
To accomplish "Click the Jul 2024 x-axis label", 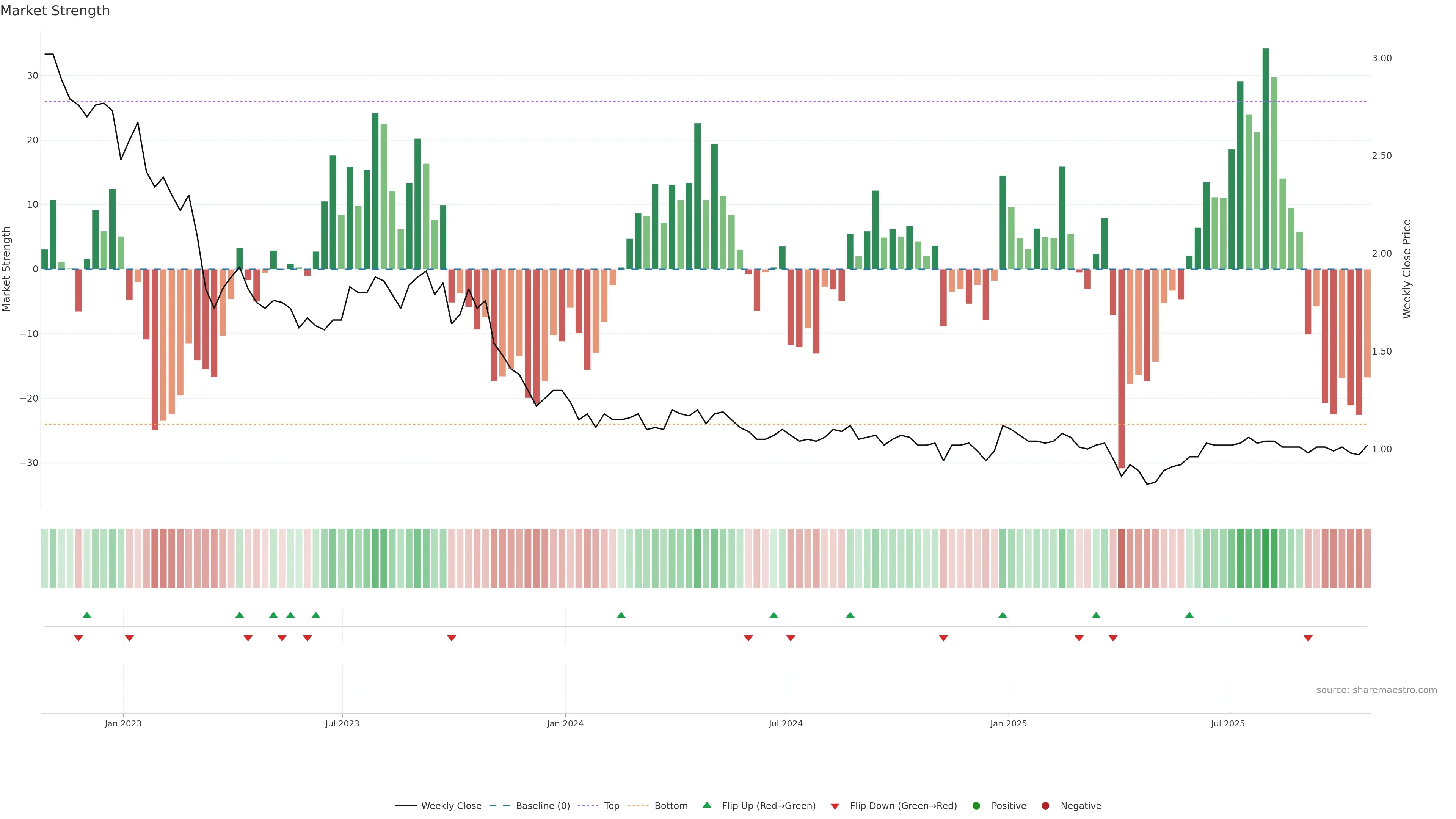I will click(785, 723).
